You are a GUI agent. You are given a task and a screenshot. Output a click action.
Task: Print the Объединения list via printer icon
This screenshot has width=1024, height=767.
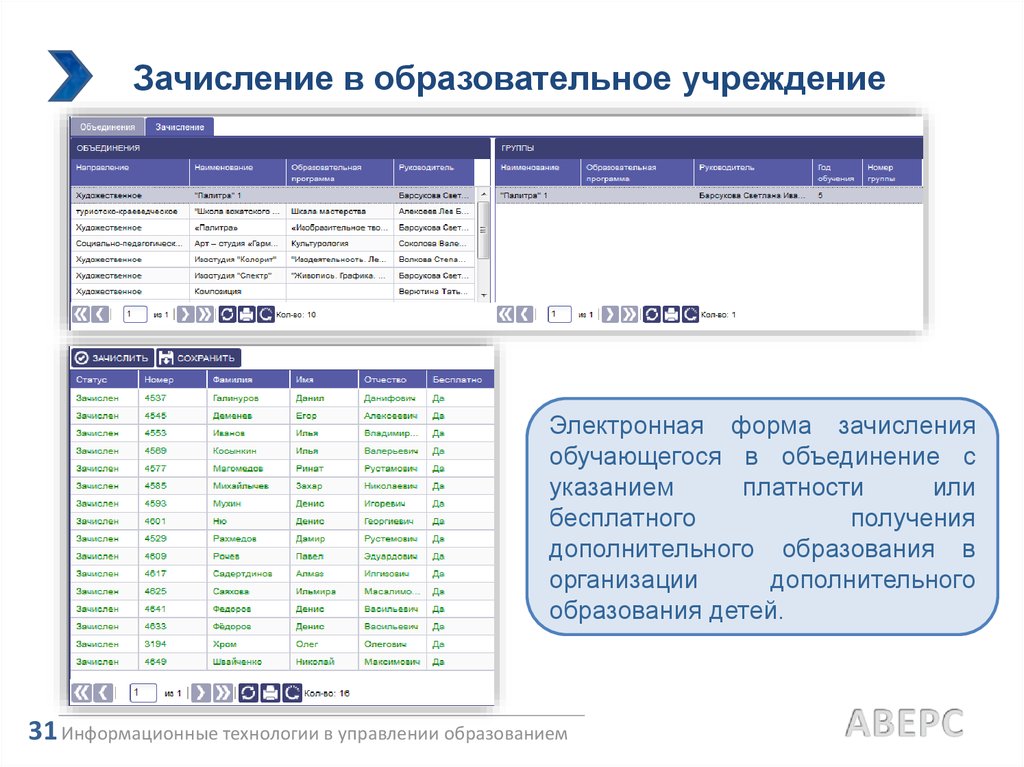247,314
